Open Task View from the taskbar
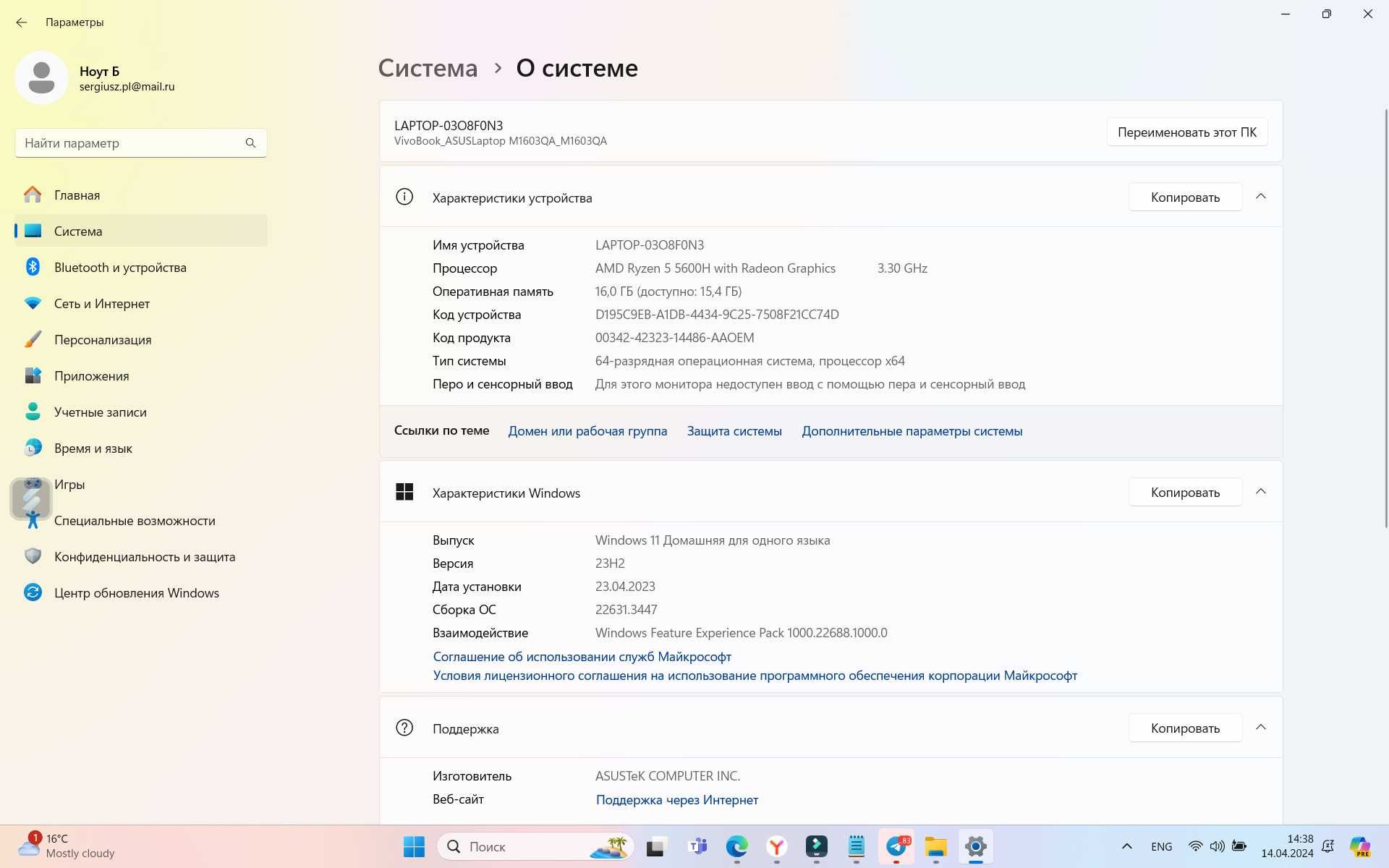Image resolution: width=1389 pixels, height=868 pixels. pos(656,846)
